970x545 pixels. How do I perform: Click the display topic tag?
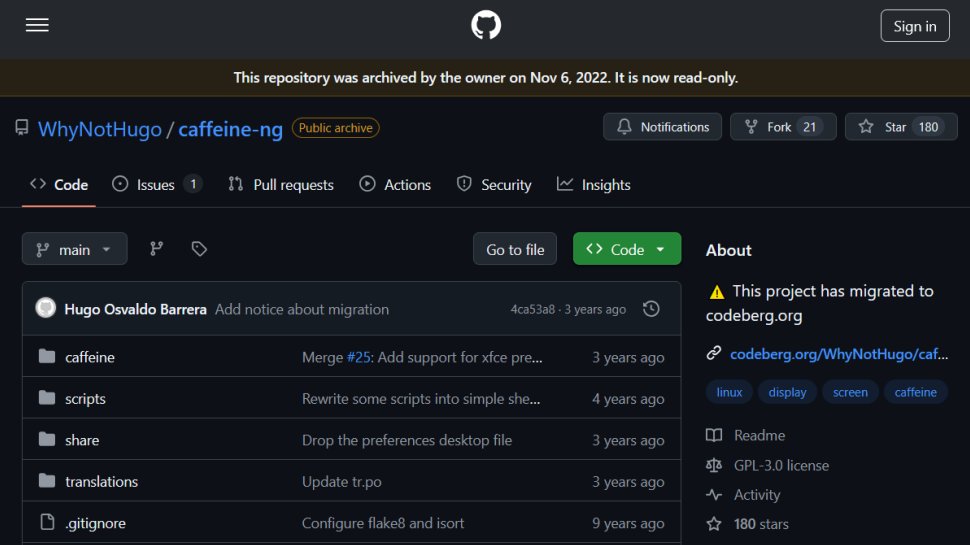click(x=787, y=392)
